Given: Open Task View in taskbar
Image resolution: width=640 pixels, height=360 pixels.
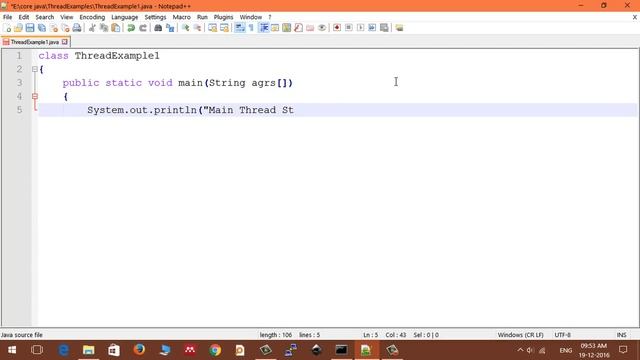Looking at the screenshot, I should point(37,350).
